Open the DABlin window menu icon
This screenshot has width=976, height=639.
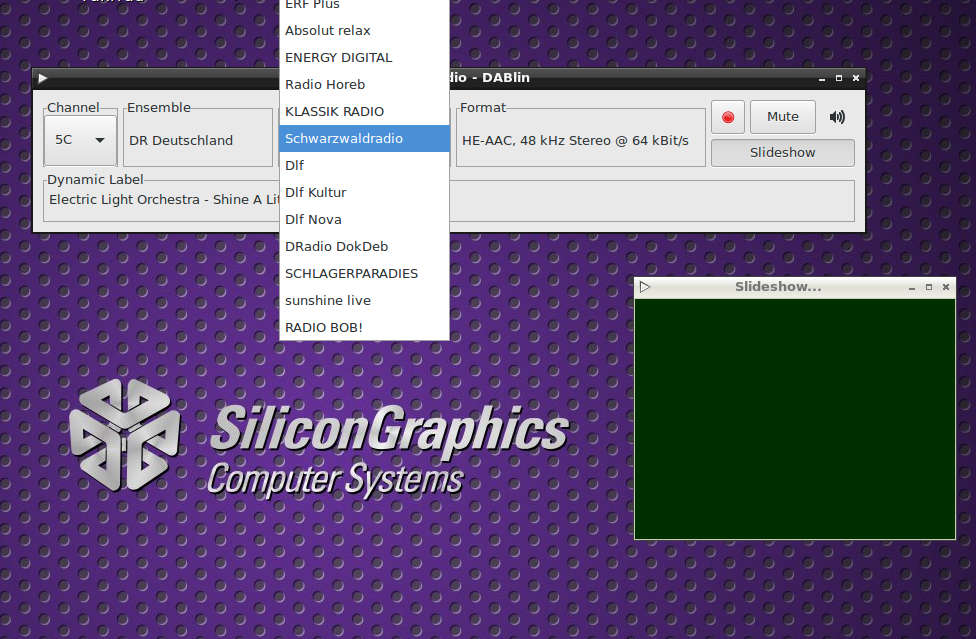tap(43, 78)
